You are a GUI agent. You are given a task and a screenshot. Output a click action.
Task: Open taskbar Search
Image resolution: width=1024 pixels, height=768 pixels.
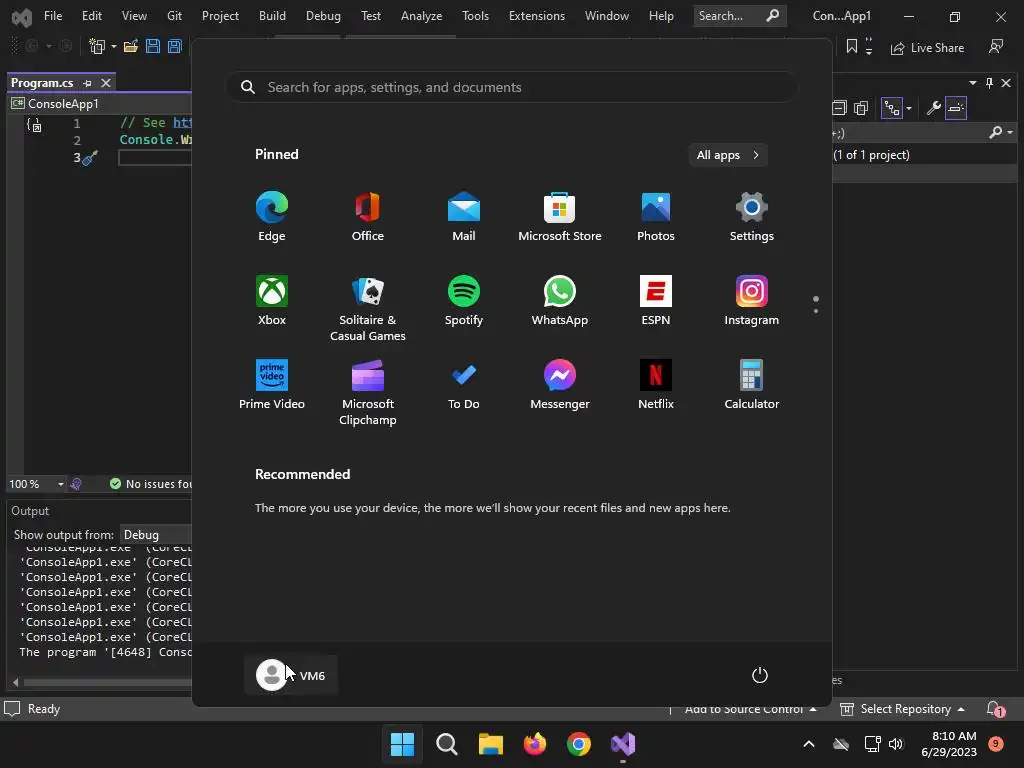[x=447, y=744]
